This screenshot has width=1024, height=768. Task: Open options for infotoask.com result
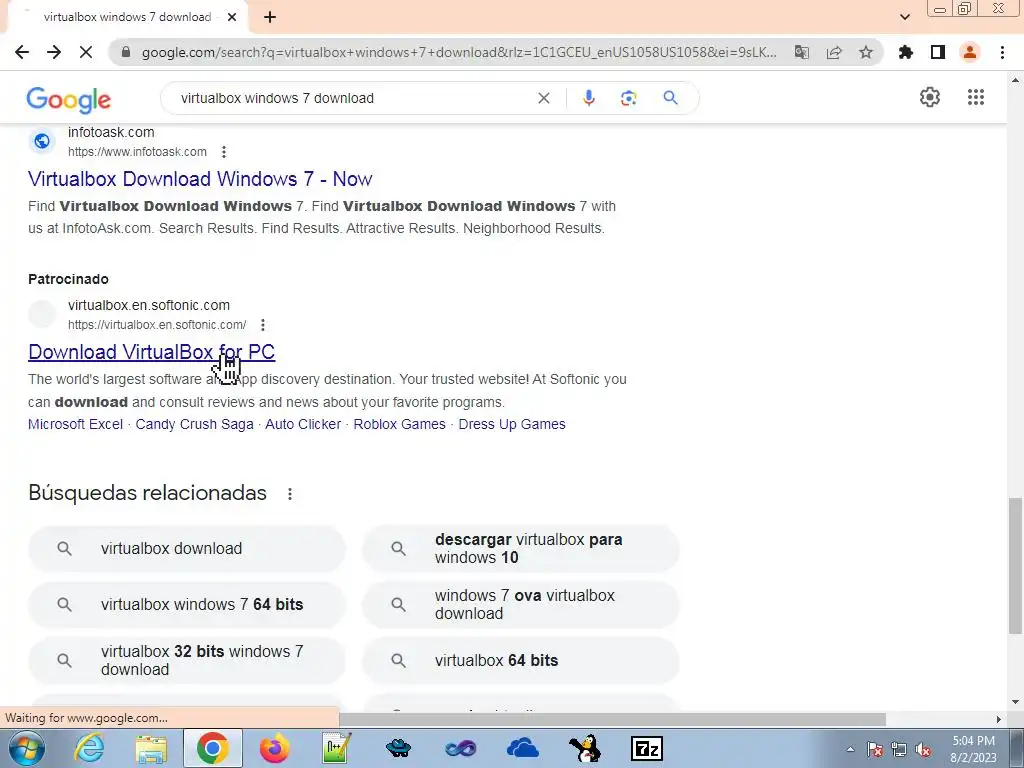[224, 152]
